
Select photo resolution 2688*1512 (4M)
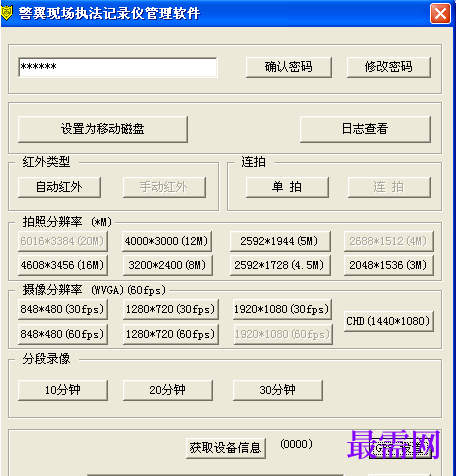[389, 241]
